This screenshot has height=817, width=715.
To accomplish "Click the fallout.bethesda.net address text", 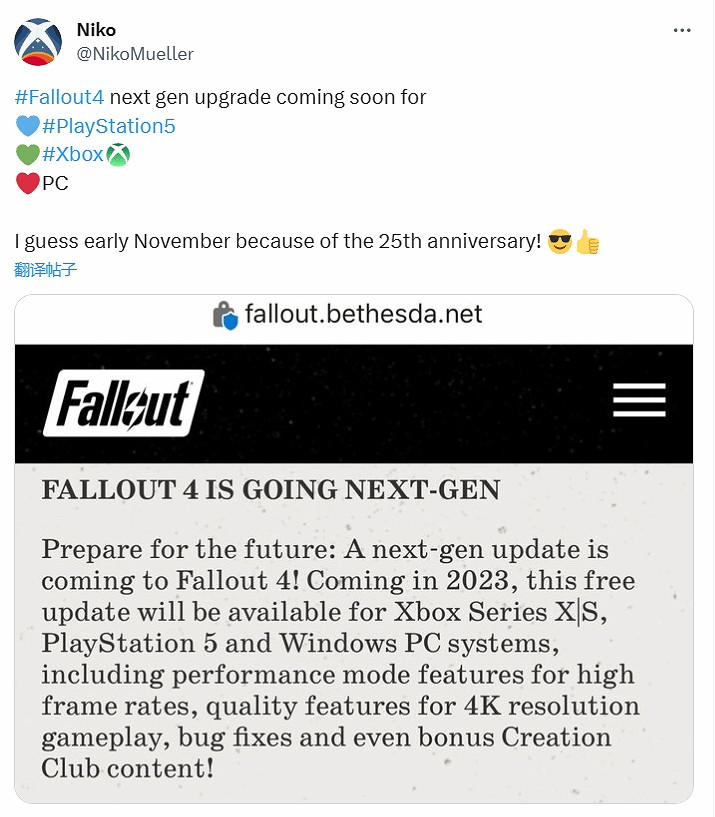I will [x=363, y=315].
